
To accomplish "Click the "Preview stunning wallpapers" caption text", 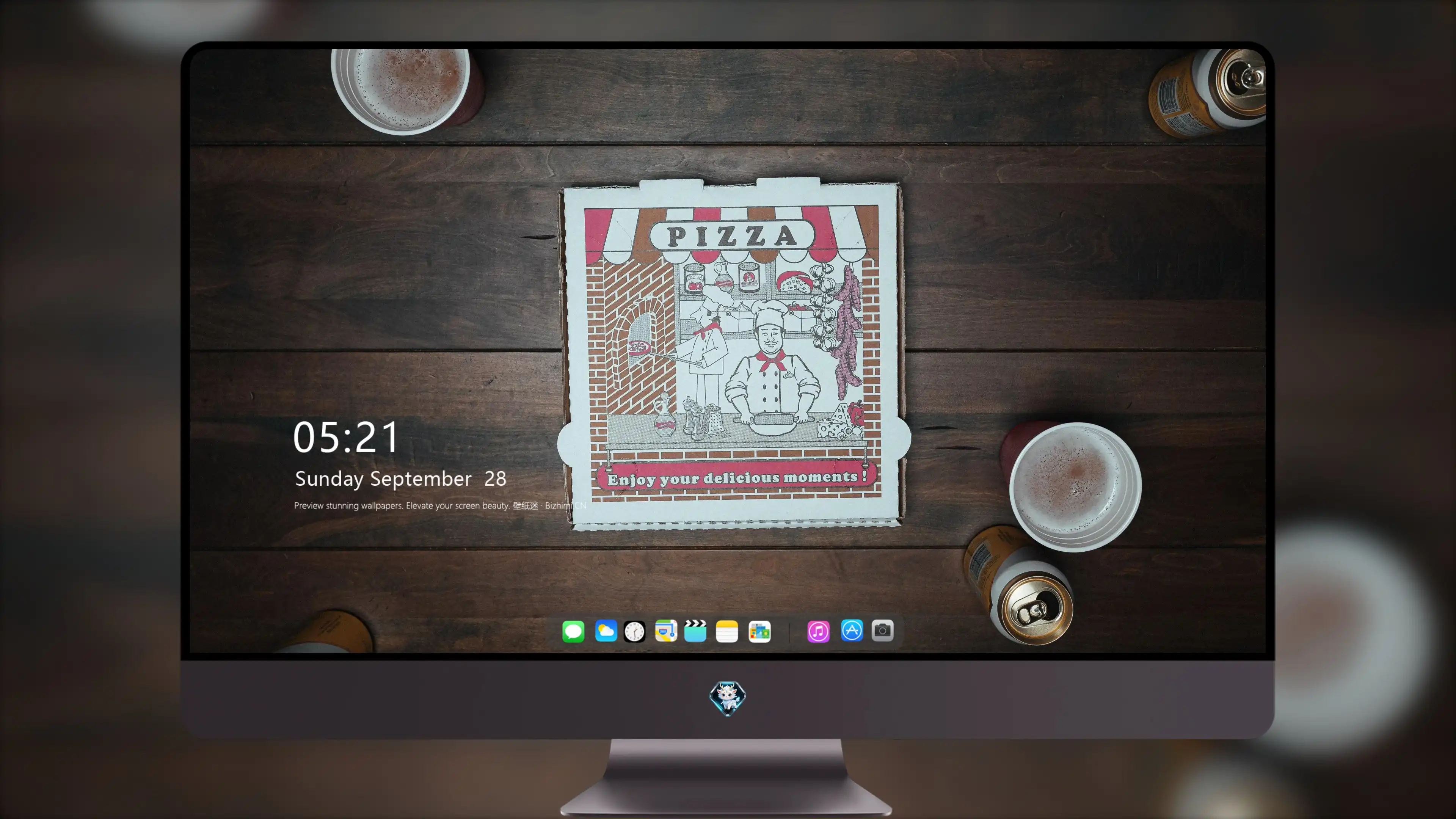I will pyautogui.click(x=440, y=505).
